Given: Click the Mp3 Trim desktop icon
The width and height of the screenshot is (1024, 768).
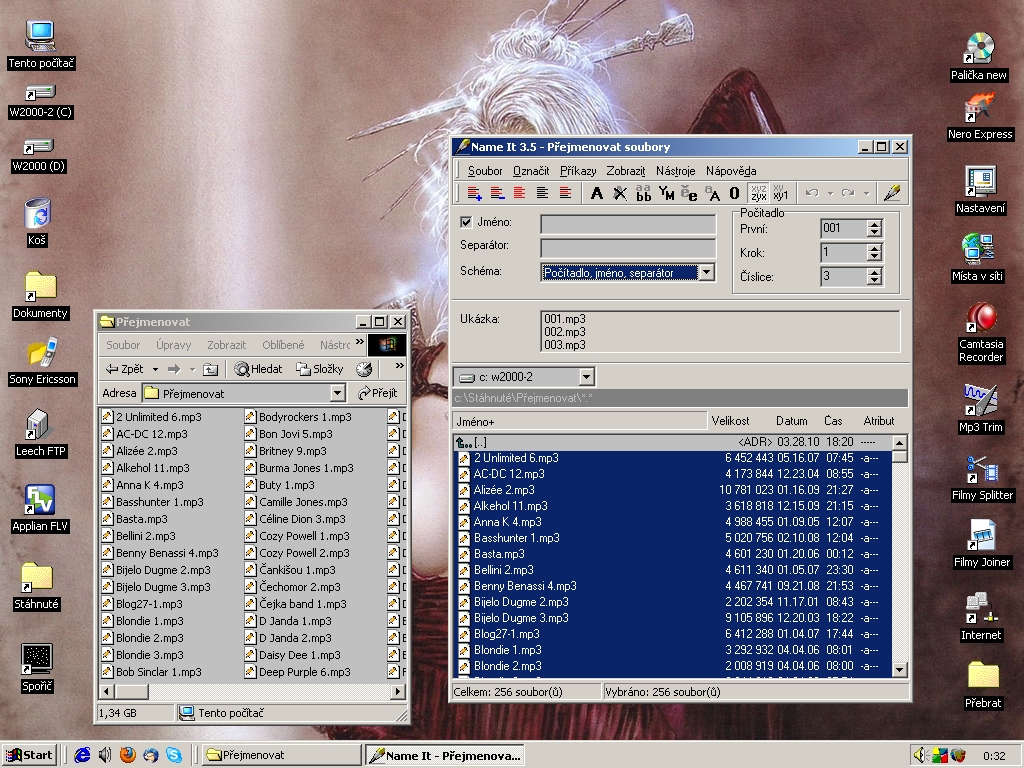Looking at the screenshot, I should [x=980, y=400].
